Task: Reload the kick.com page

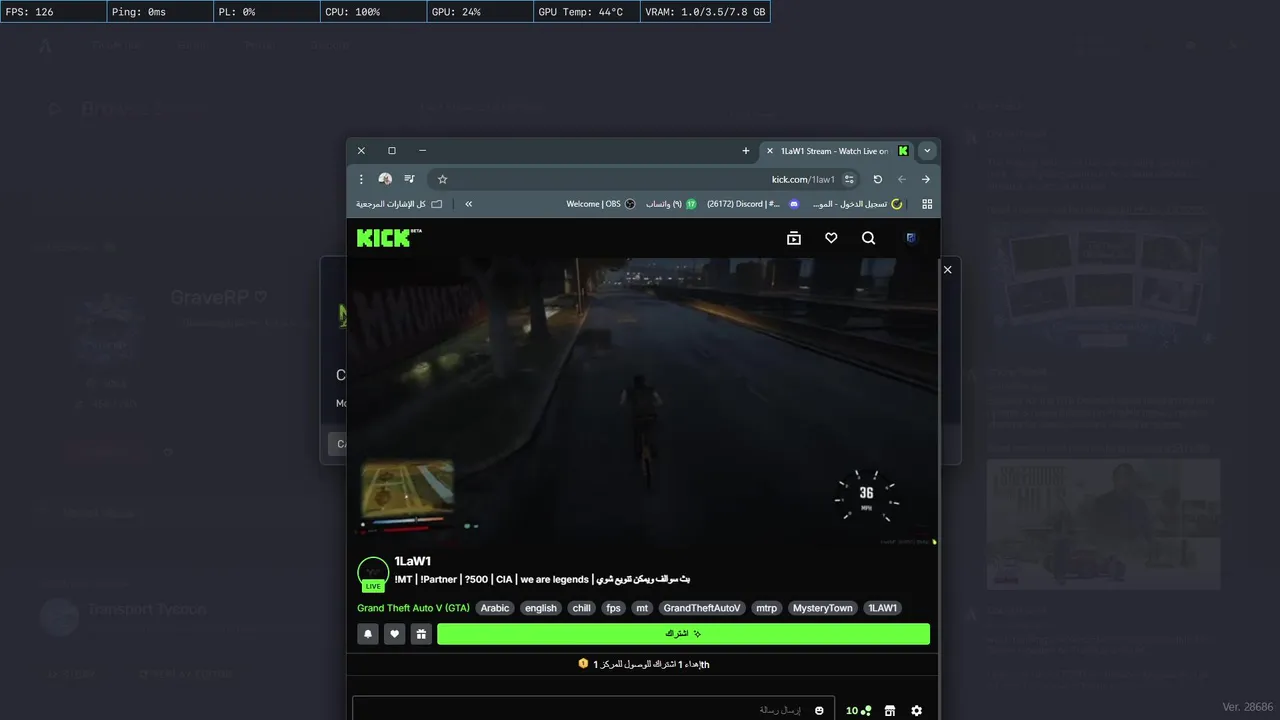Action: coord(878,179)
